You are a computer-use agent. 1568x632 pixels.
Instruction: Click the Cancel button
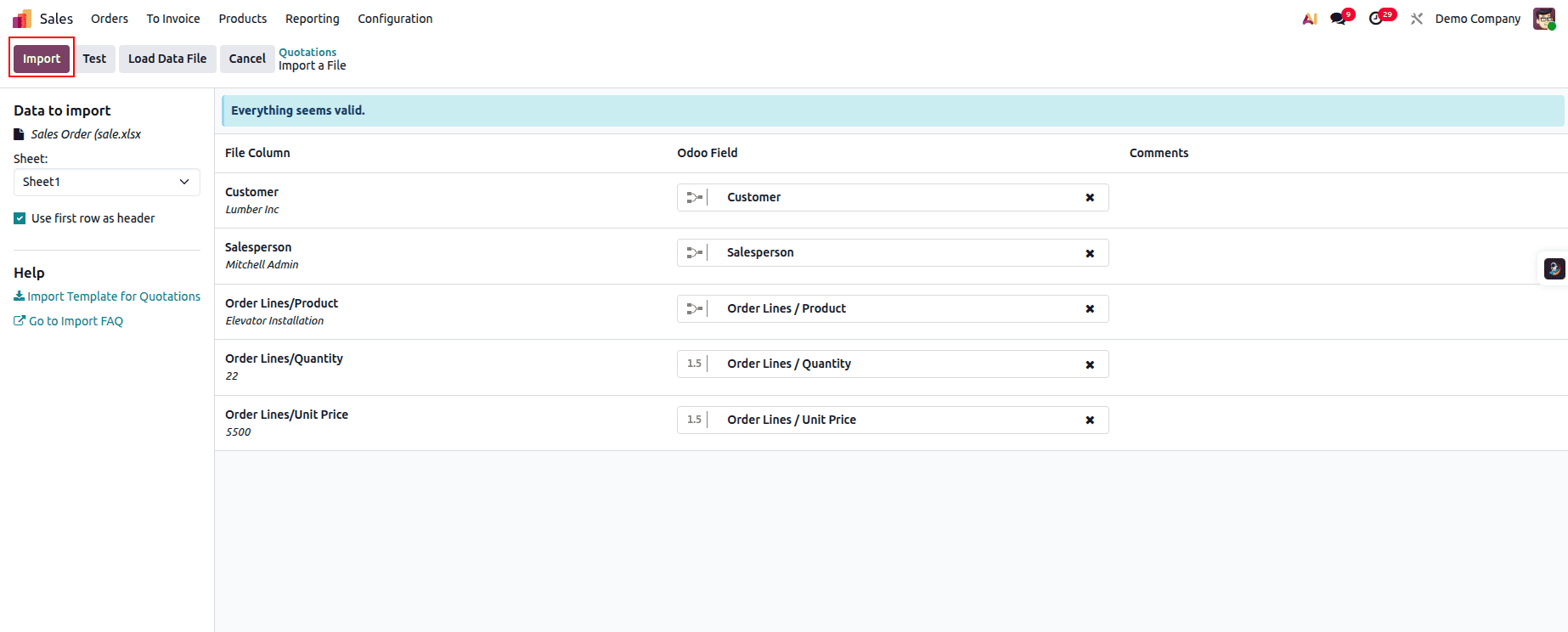pyautogui.click(x=247, y=59)
